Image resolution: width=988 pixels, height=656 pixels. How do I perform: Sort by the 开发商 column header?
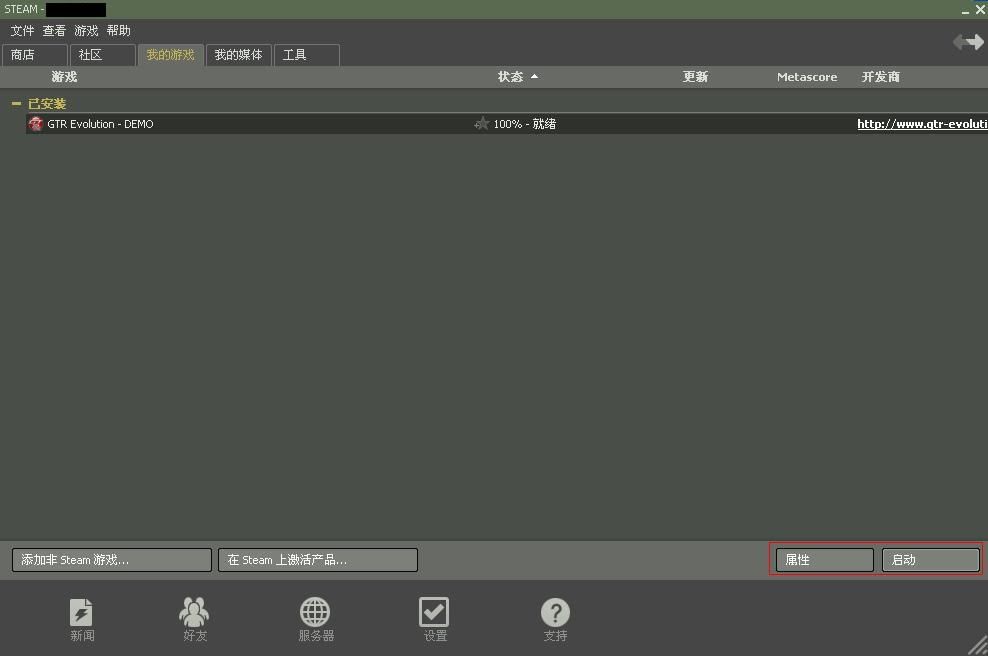(881, 77)
